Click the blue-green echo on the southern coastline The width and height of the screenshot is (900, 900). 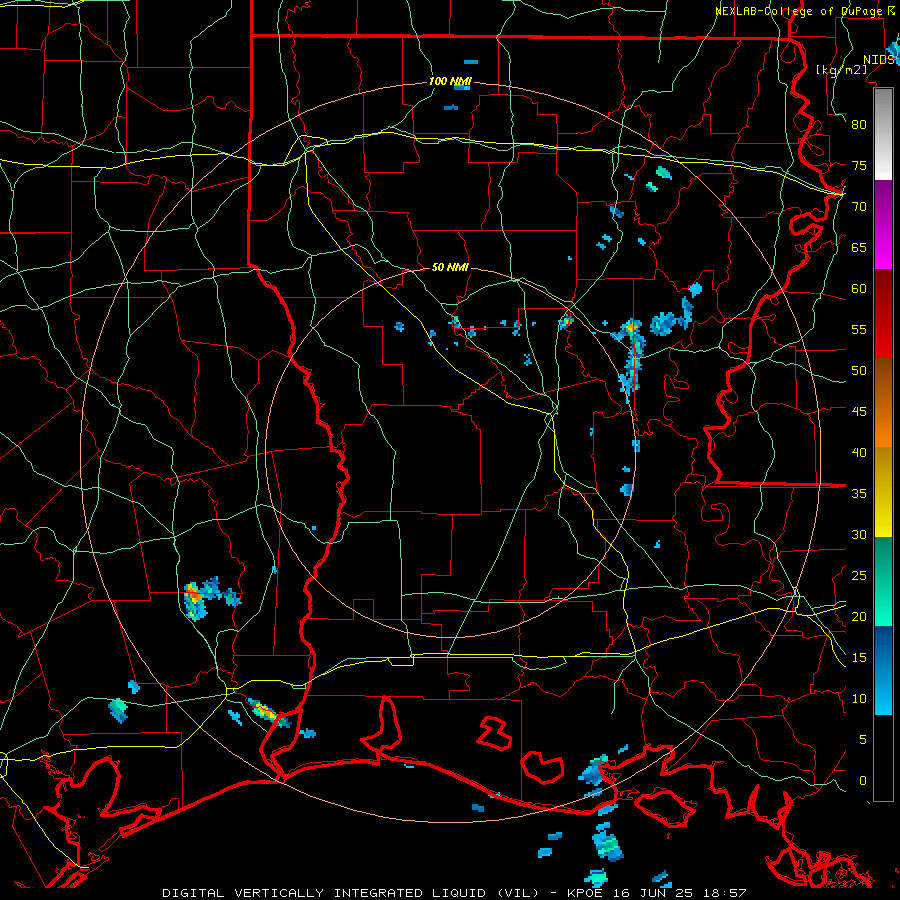[593, 771]
